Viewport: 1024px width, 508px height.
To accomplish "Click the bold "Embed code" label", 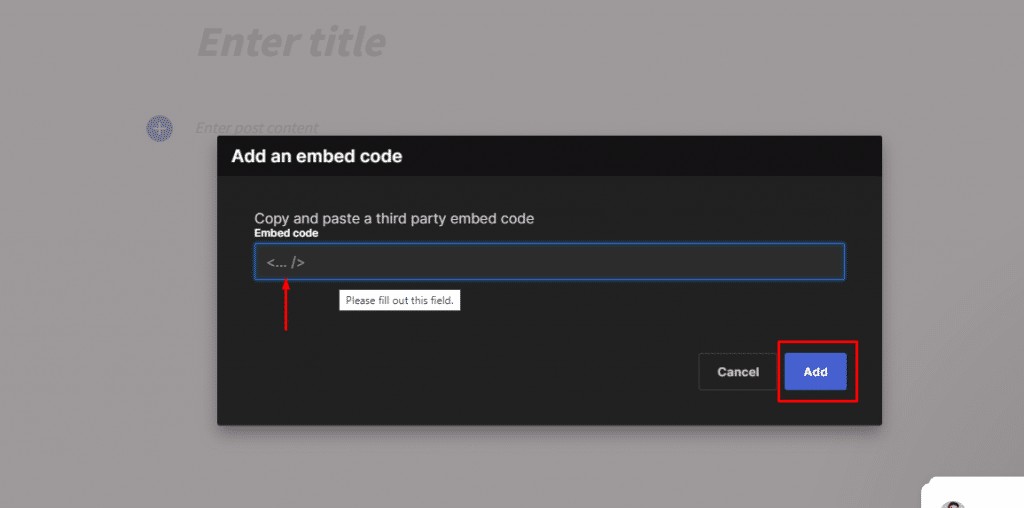I will (286, 233).
